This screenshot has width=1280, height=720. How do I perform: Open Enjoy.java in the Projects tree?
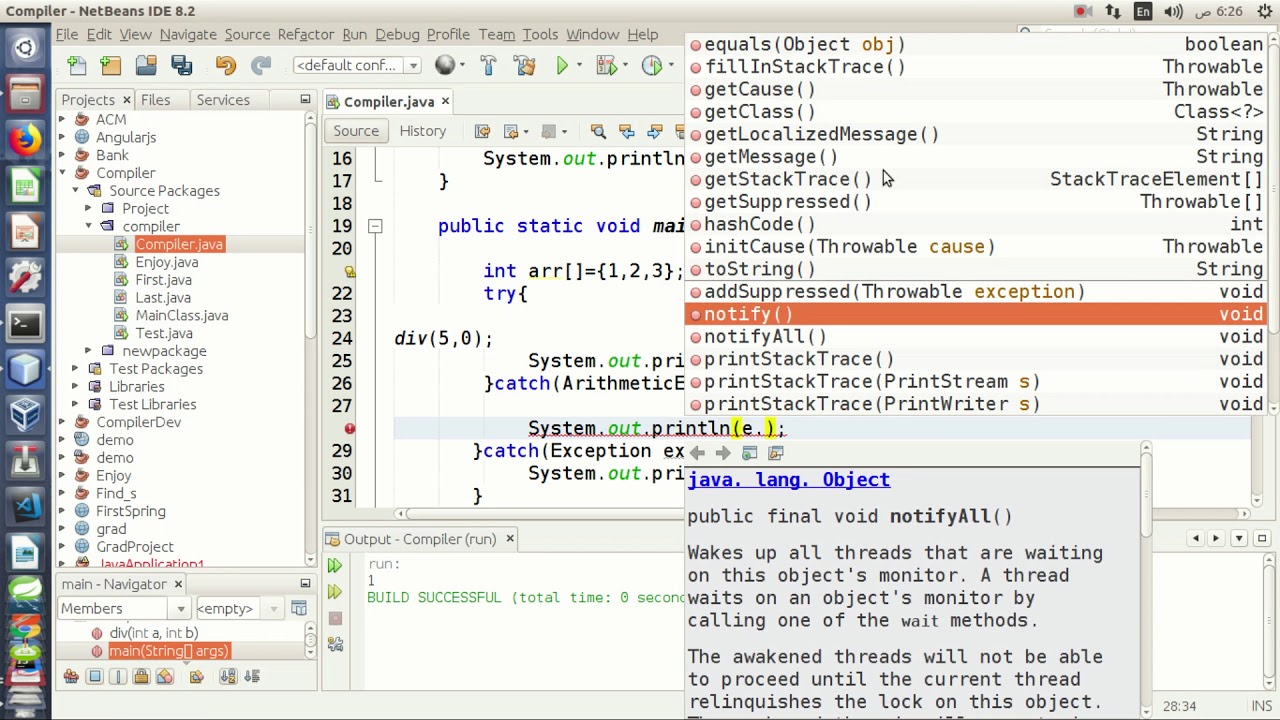(167, 262)
